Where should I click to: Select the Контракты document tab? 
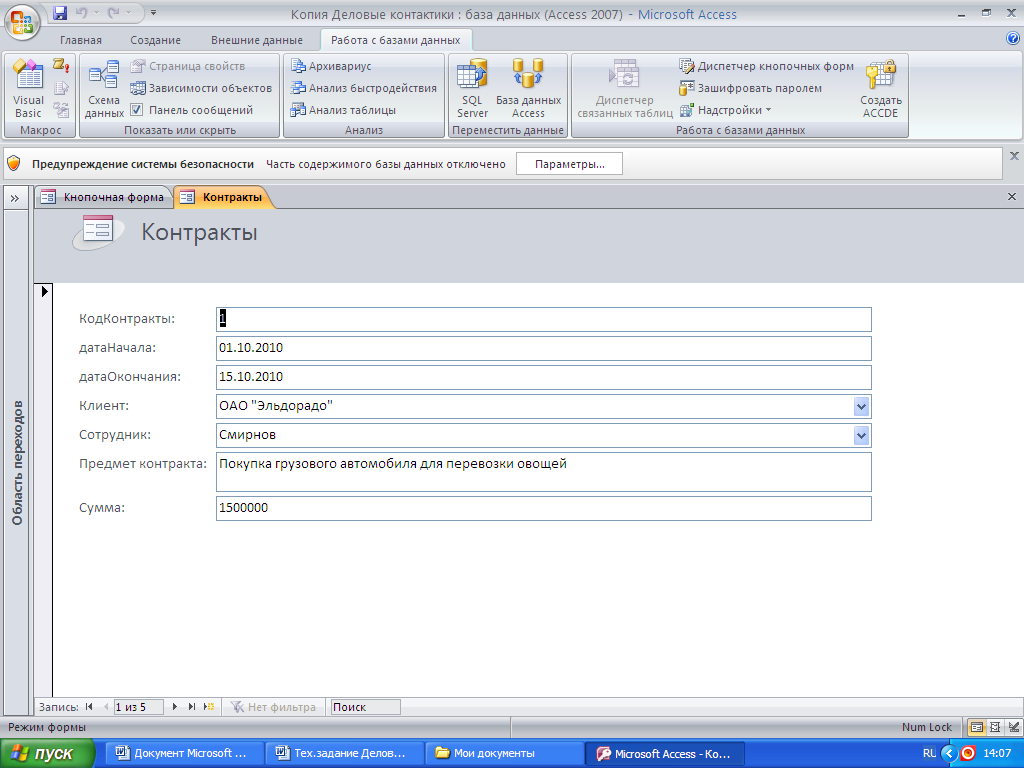(222, 197)
